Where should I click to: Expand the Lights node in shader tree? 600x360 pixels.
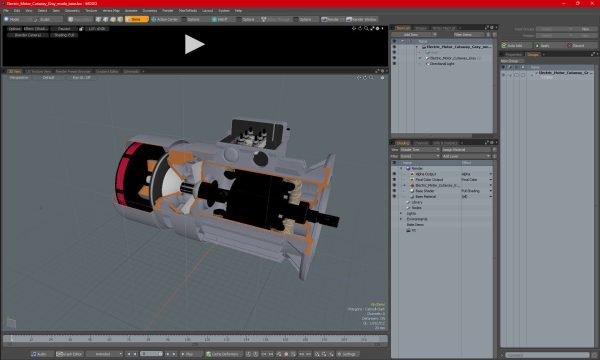coord(401,213)
